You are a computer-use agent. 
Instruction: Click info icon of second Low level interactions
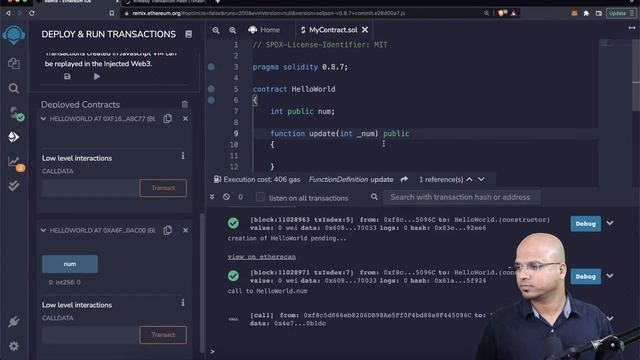(x=183, y=303)
